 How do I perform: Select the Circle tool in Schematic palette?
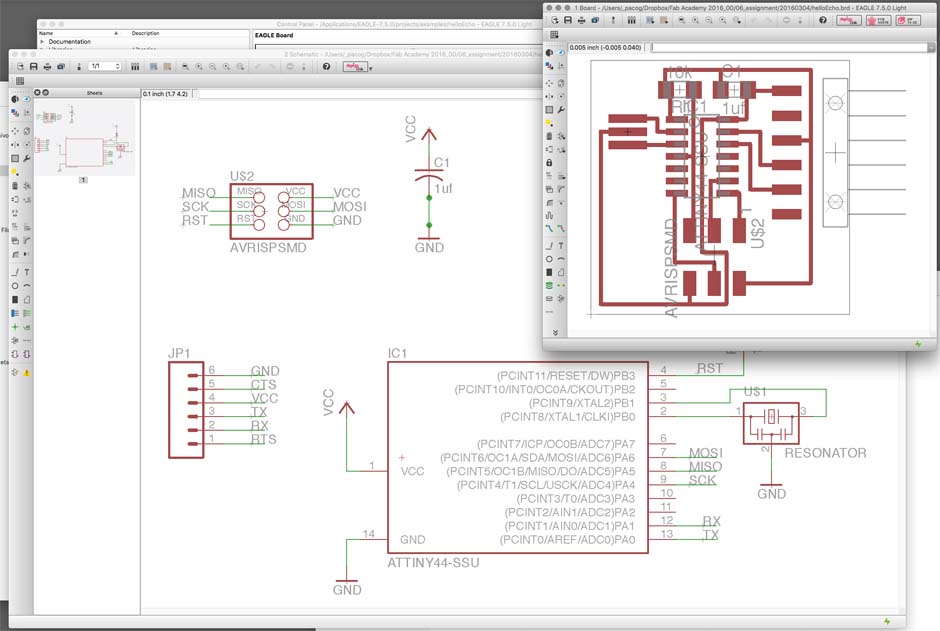point(16,286)
